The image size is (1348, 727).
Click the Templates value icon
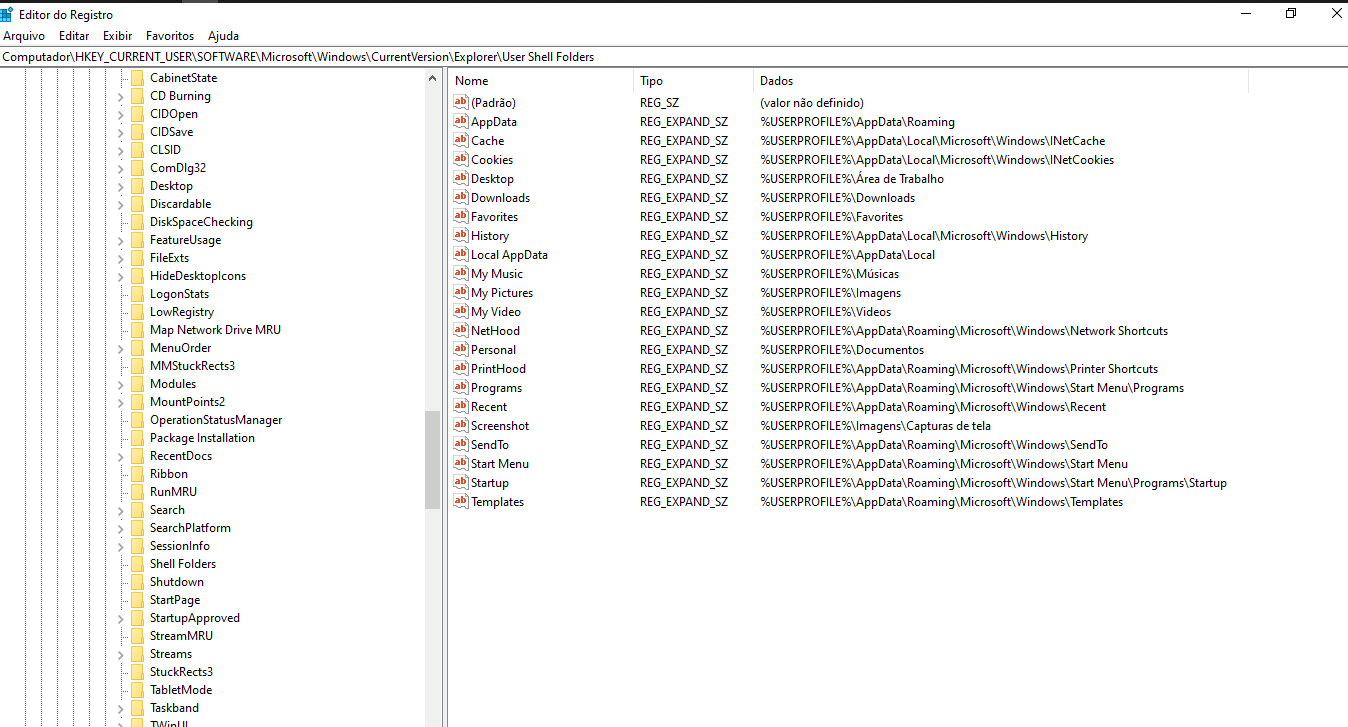[x=460, y=501]
